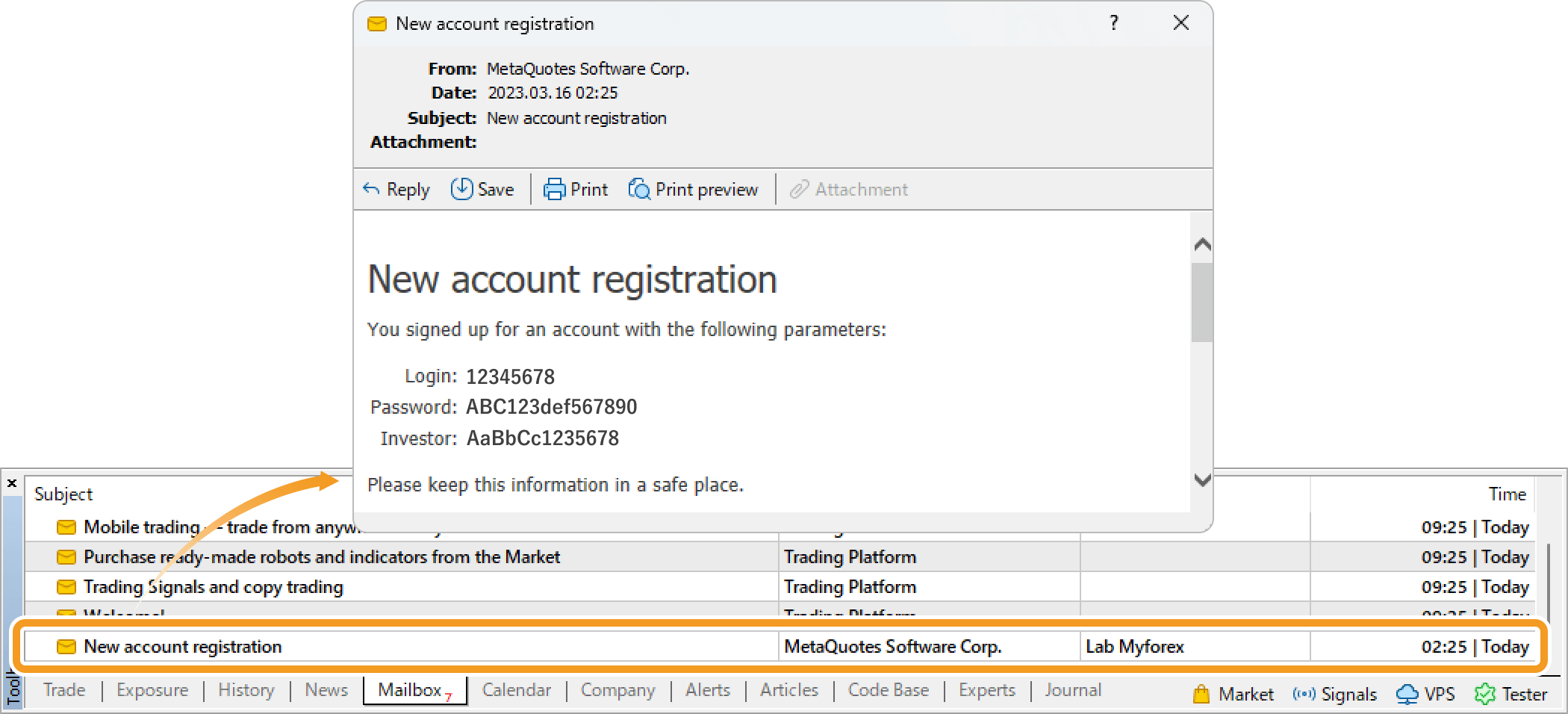Open the Calendar tab

pyautogui.click(x=516, y=690)
